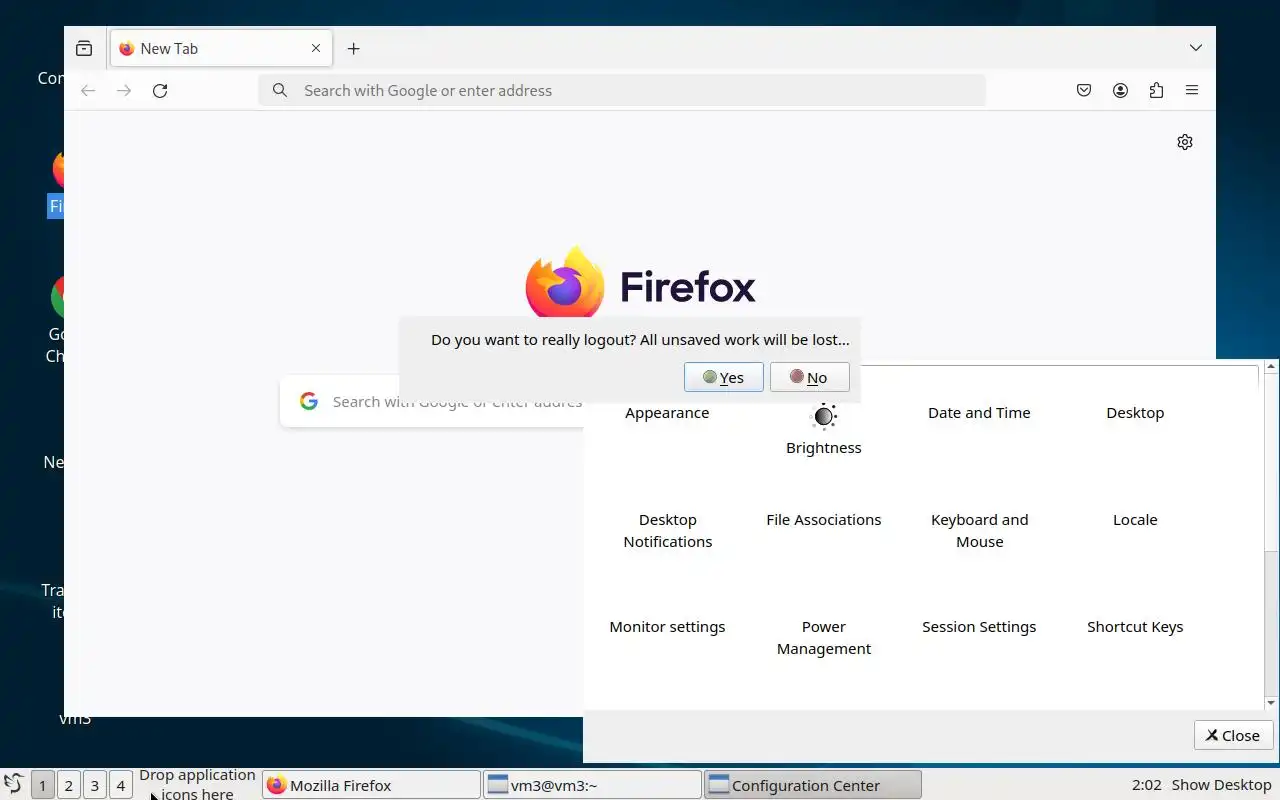Click the Firefox tab favicon
Image resolution: width=1280 pixels, height=800 pixels.
126,48
